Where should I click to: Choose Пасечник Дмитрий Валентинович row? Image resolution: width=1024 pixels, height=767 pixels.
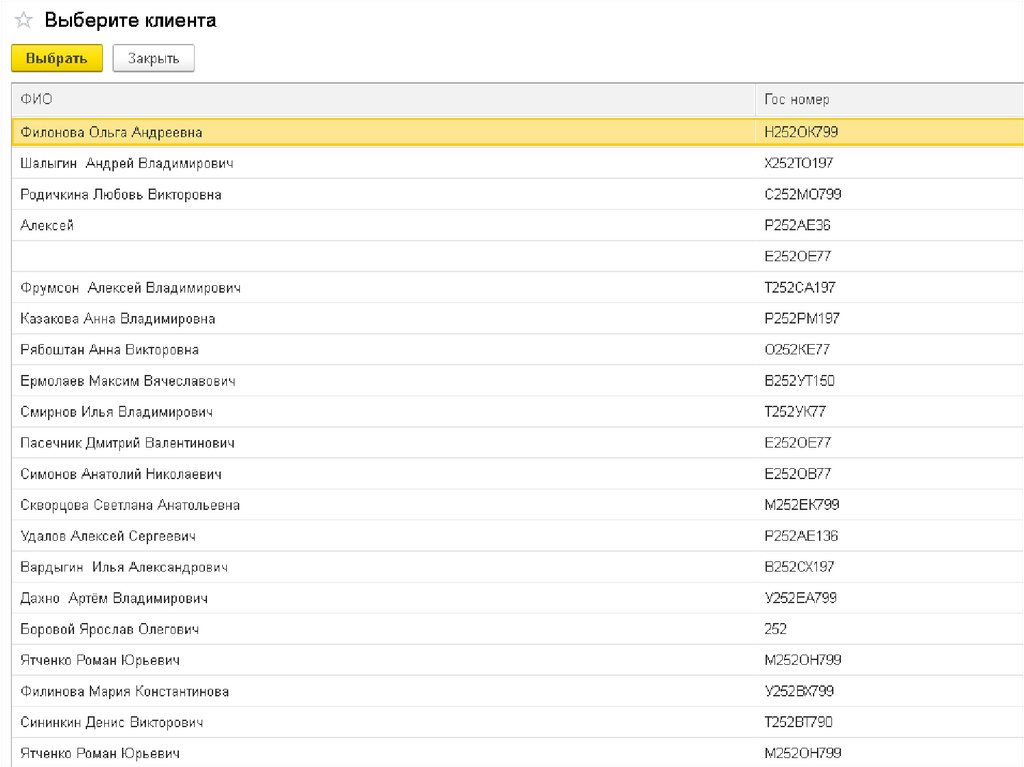tap(127, 443)
